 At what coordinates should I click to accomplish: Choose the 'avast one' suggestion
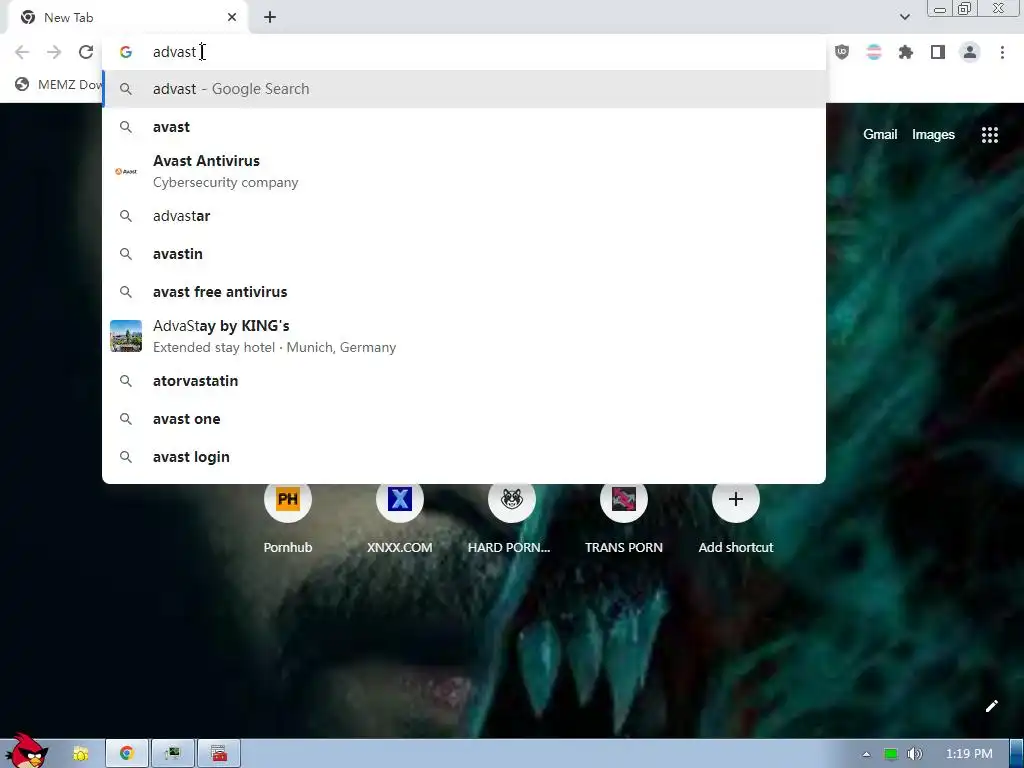[x=464, y=419]
